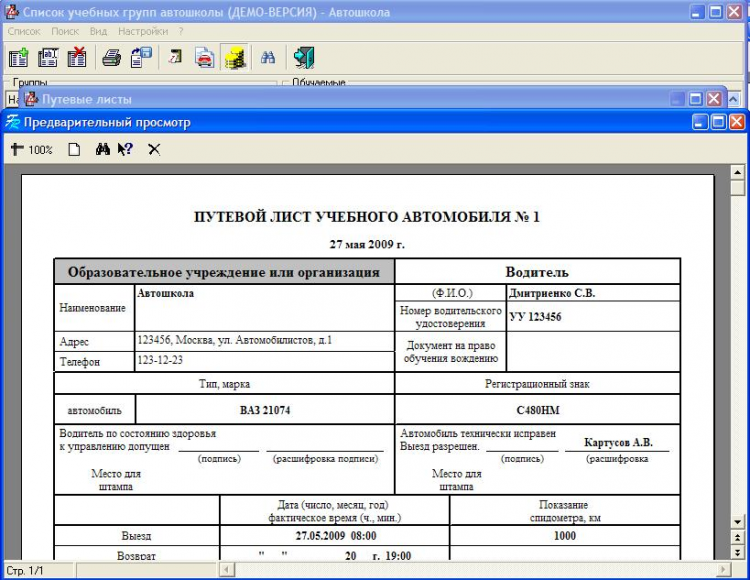Click the preview vertical scrollbar down arrow

click(738, 521)
